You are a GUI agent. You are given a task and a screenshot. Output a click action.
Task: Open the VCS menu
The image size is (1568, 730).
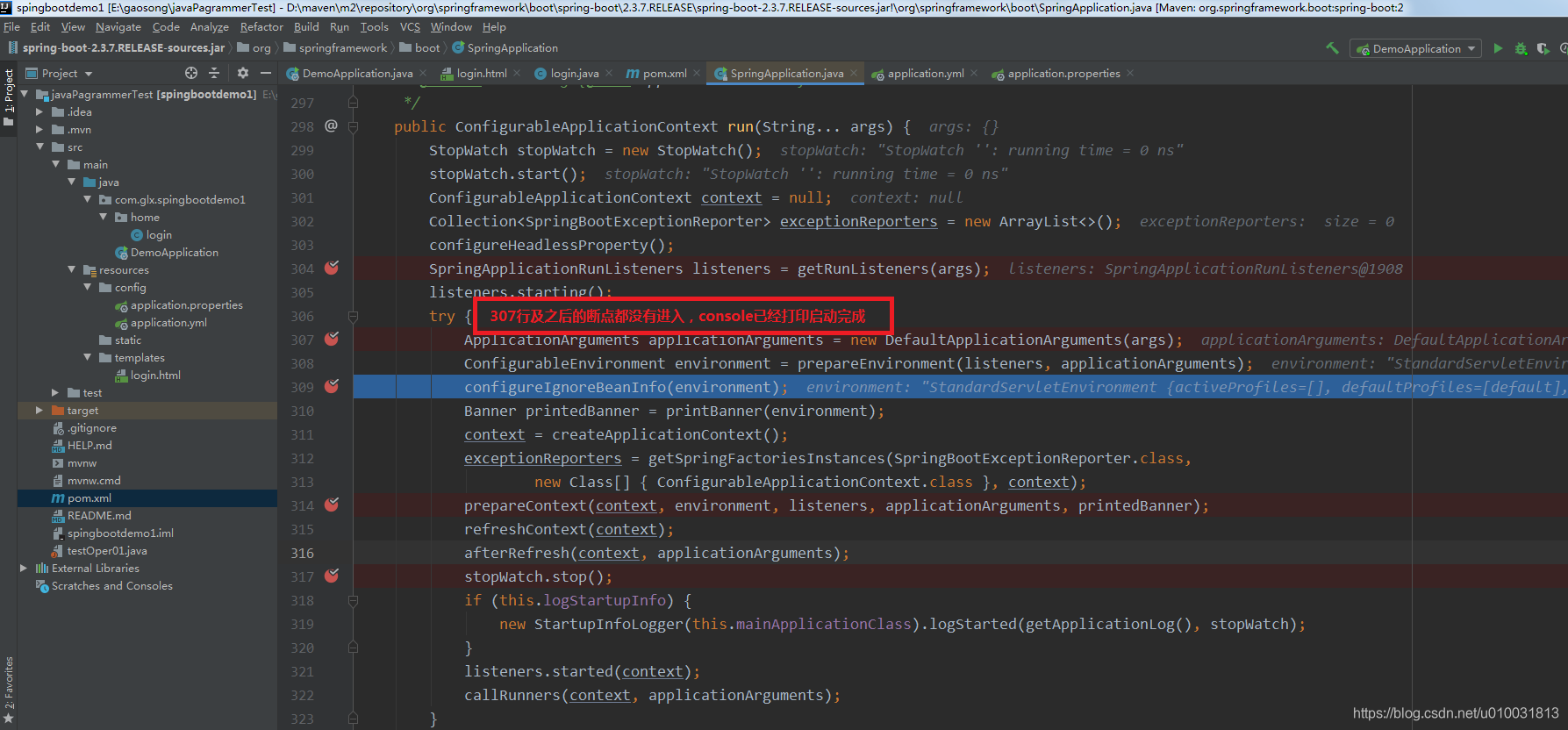(410, 27)
